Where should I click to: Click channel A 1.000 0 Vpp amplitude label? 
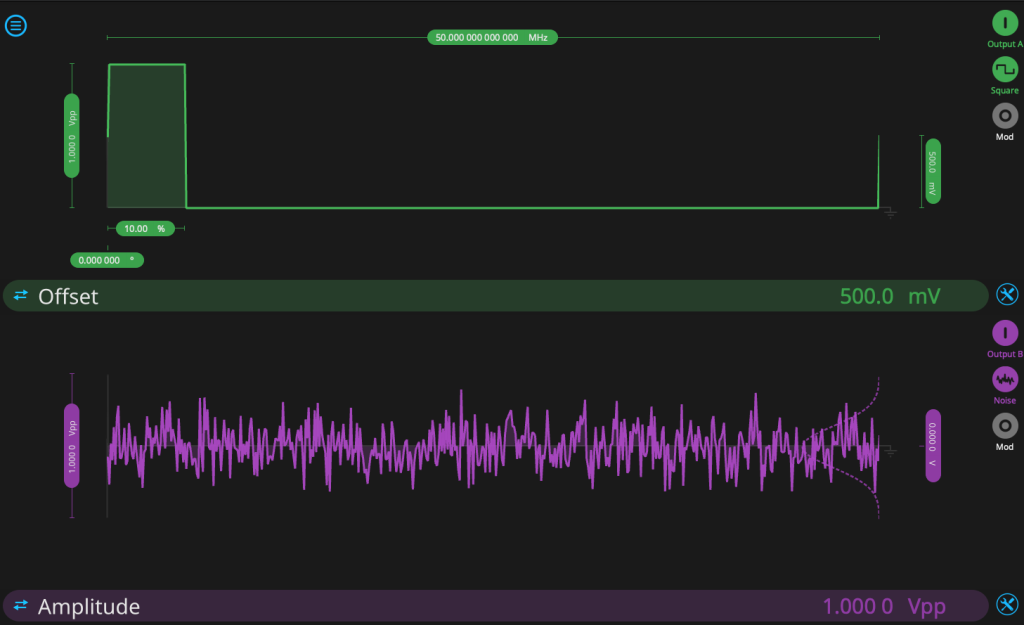[72, 135]
